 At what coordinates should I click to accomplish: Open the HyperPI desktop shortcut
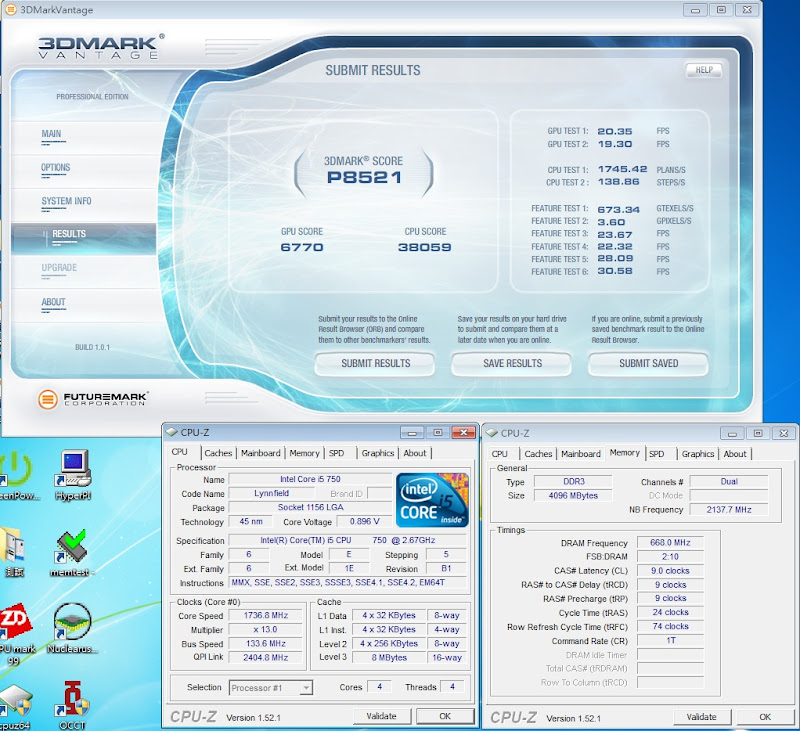(73, 474)
